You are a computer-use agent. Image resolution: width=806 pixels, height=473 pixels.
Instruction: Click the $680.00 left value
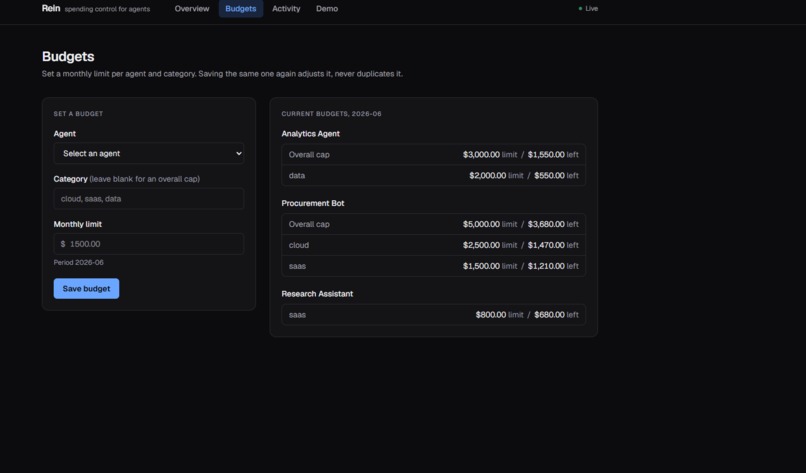[549, 315]
